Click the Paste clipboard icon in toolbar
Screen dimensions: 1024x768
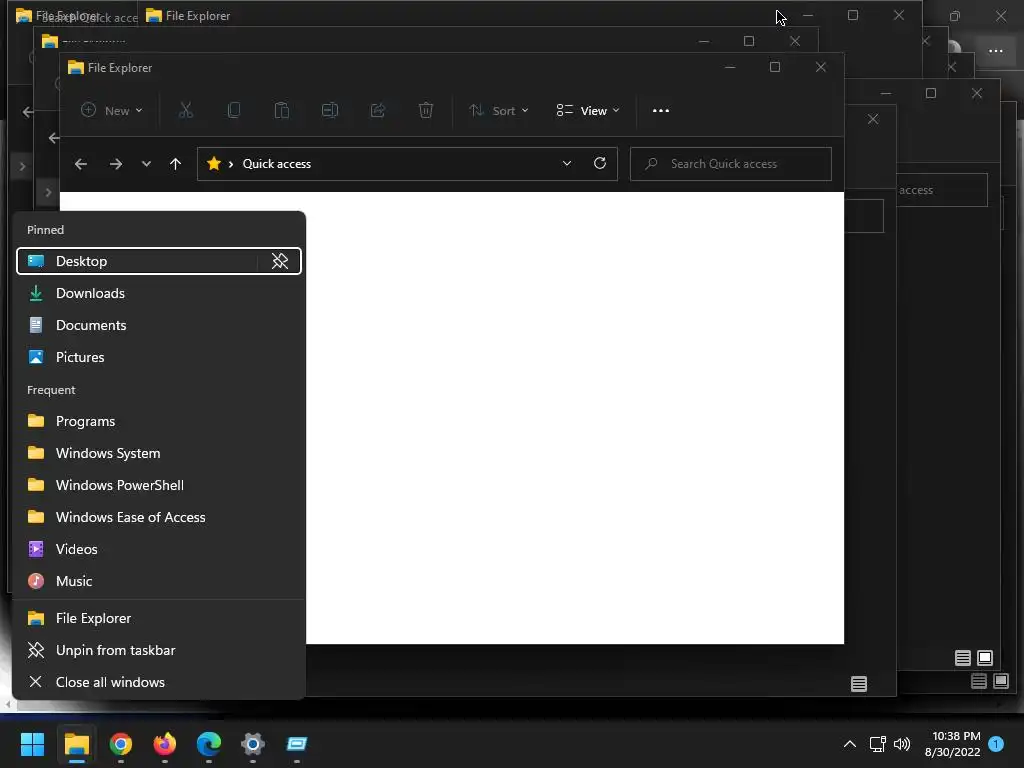click(x=281, y=110)
